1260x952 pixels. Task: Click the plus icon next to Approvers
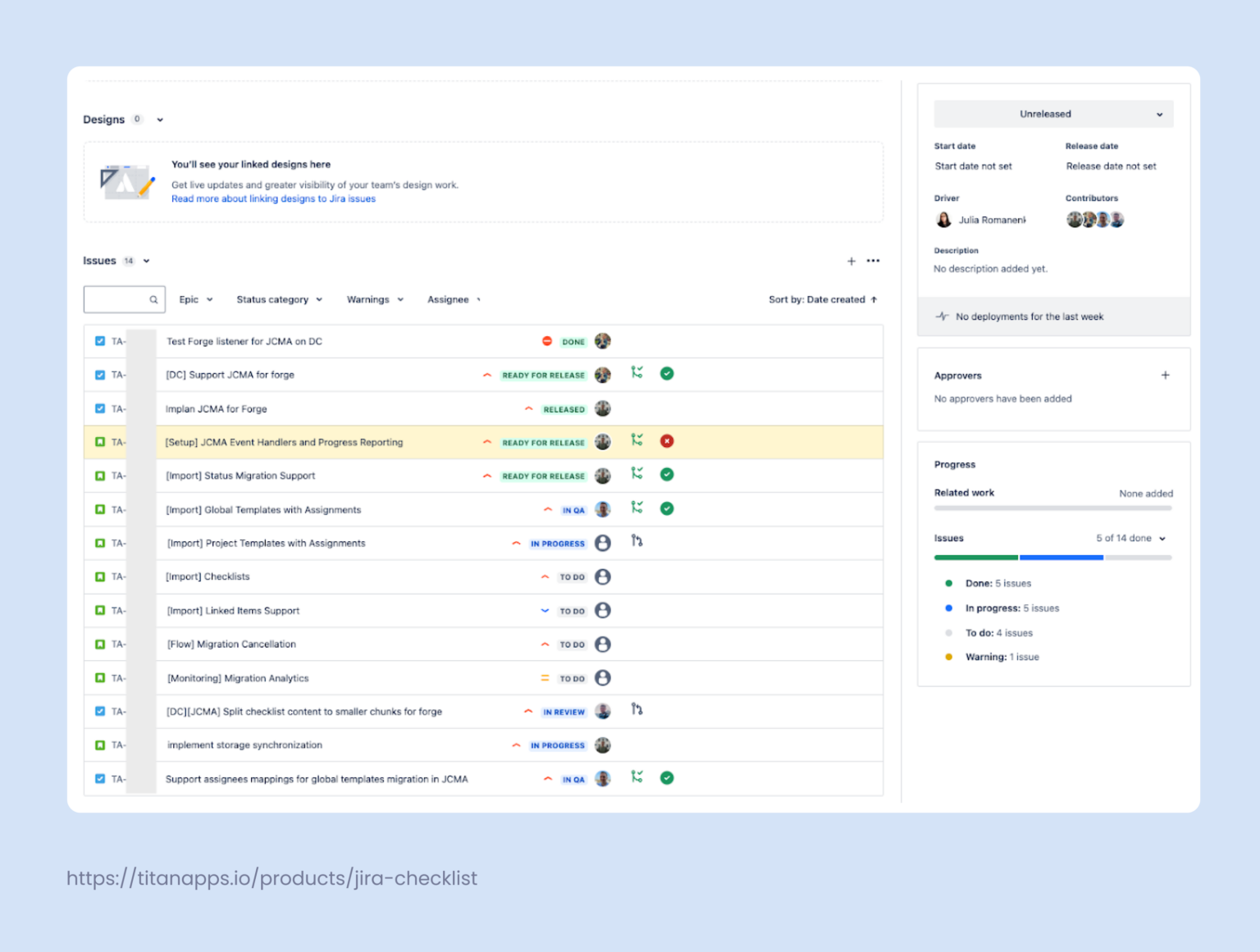[x=1166, y=375]
